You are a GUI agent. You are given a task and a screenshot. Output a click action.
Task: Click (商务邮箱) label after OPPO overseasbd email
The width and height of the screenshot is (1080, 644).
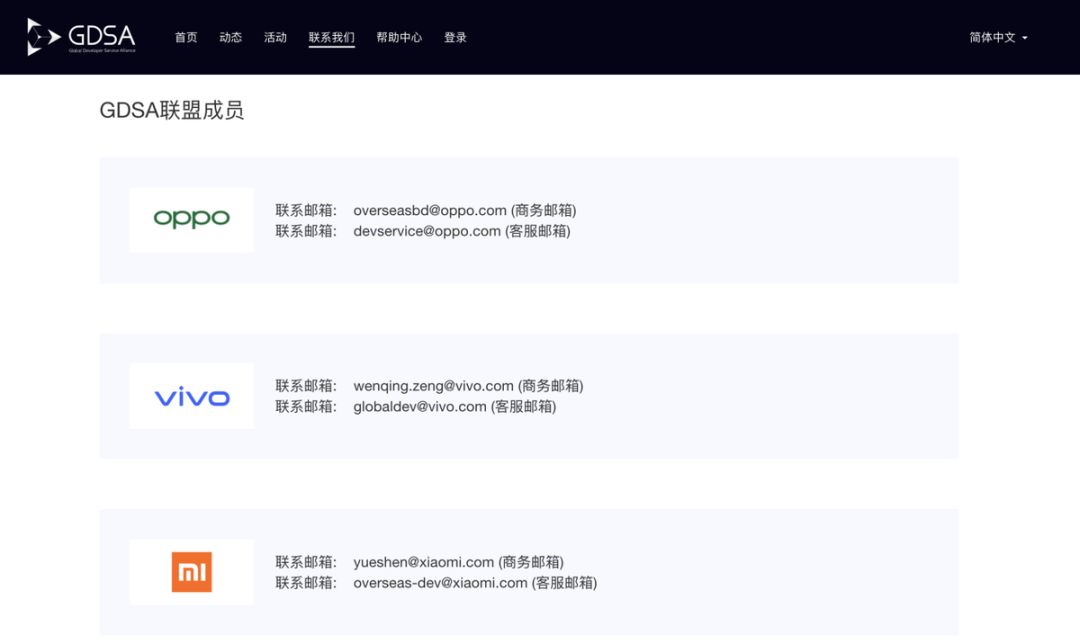544,210
